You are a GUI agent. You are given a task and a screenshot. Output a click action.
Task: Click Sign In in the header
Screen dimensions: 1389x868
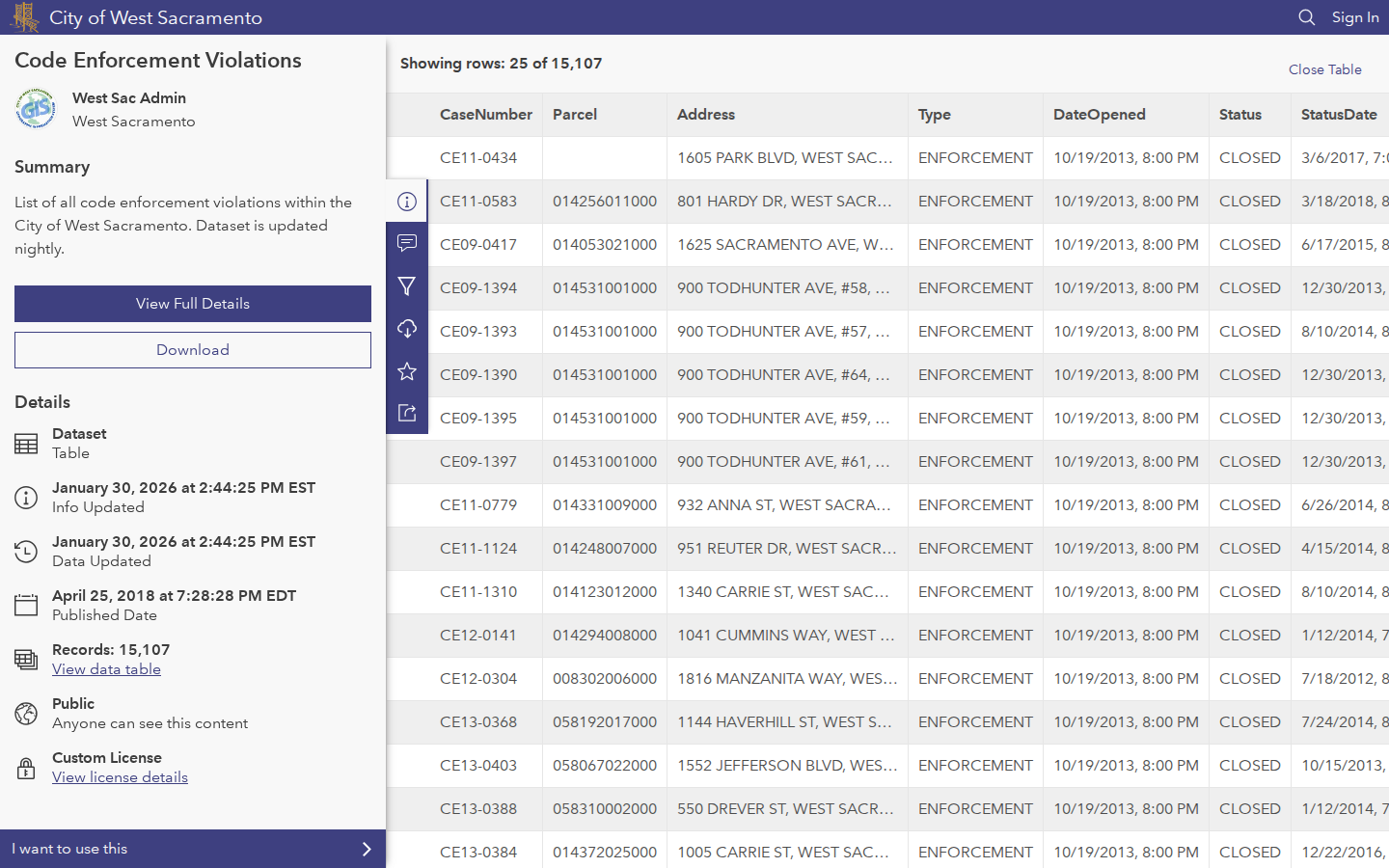[1355, 17]
